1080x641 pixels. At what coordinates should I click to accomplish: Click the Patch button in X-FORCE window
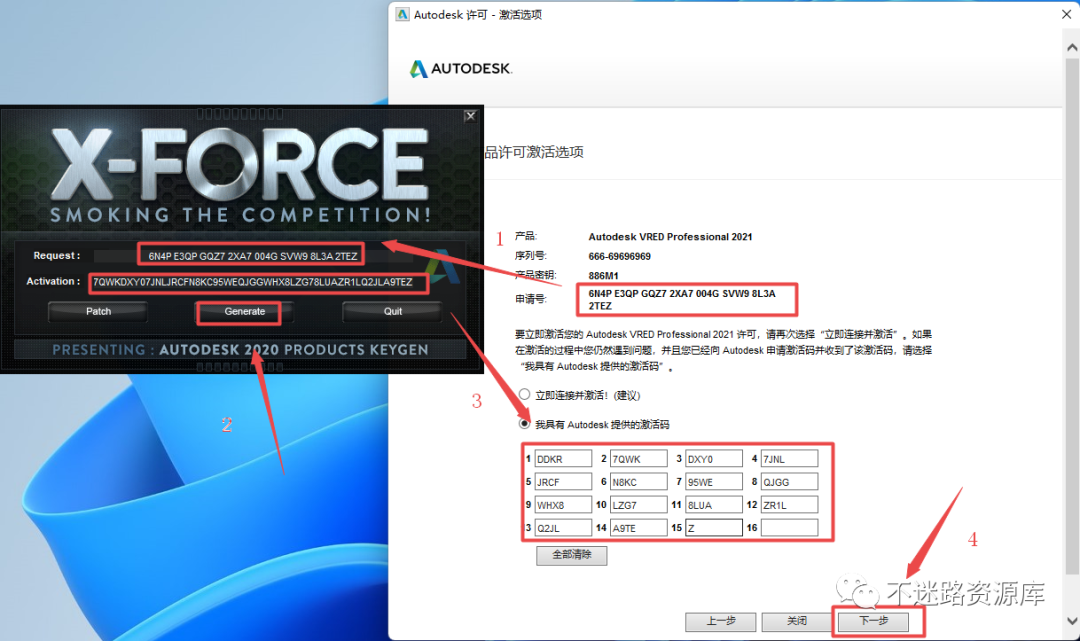pos(98,312)
